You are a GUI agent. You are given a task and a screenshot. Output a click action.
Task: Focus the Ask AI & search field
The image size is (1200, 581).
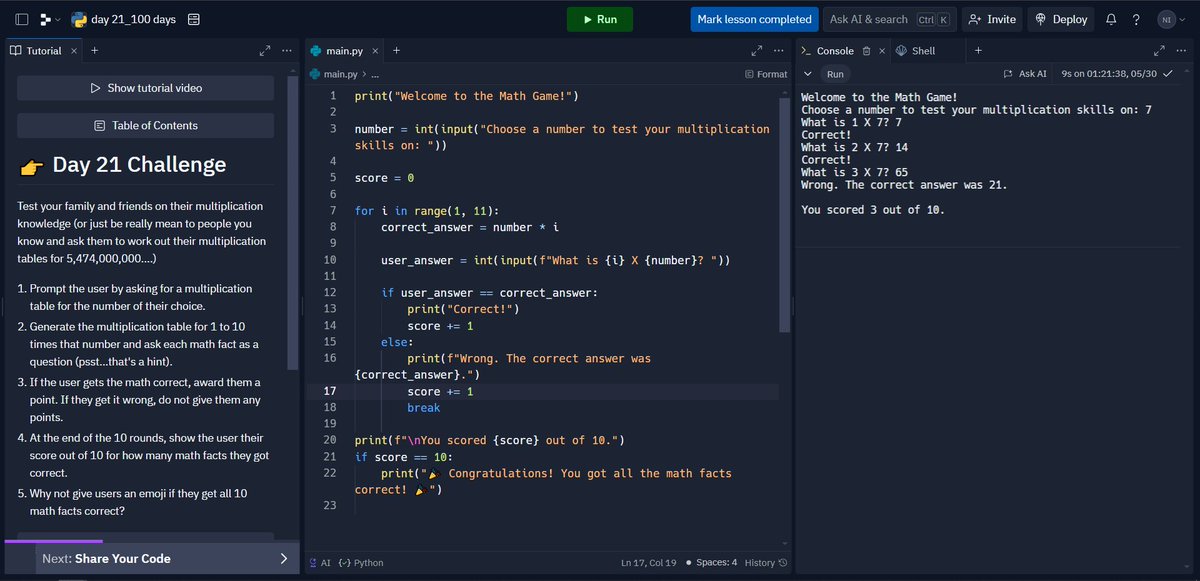pyautogui.click(x=889, y=19)
